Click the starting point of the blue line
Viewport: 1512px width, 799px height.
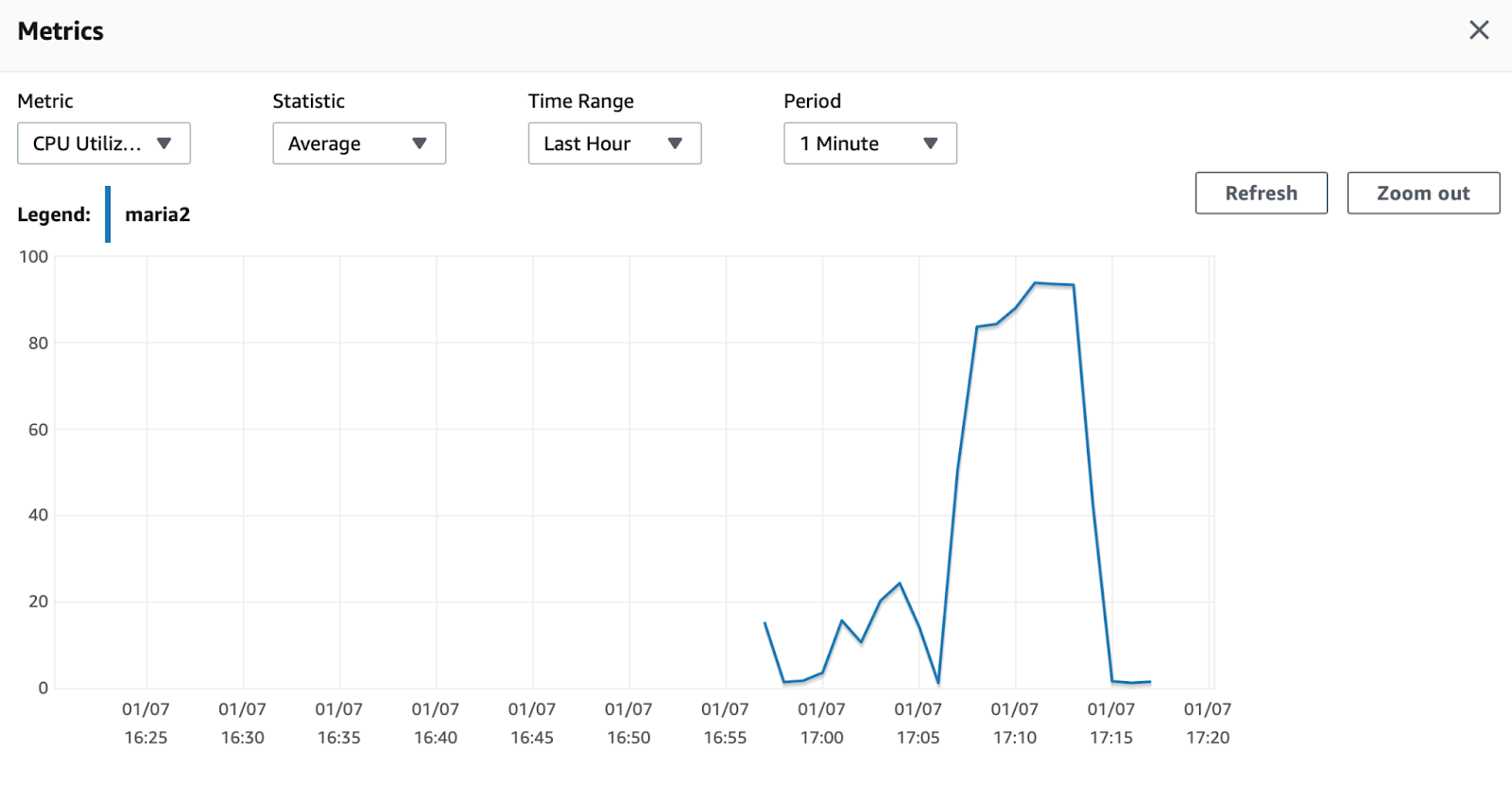tap(765, 623)
